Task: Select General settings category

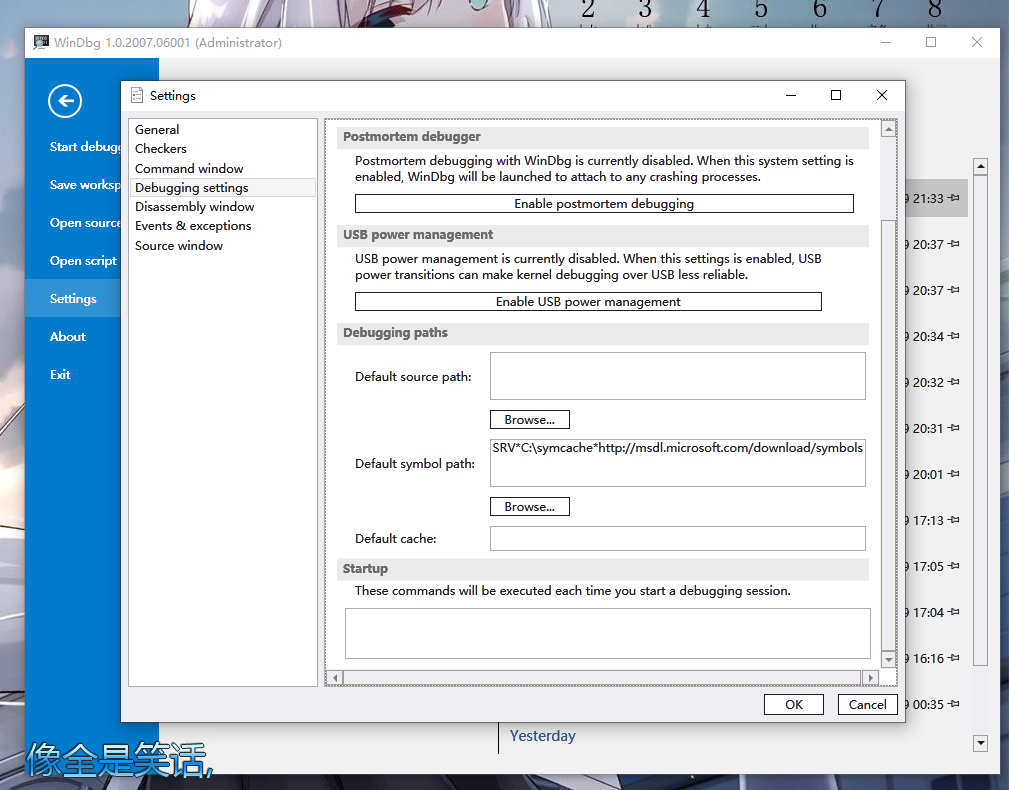Action: [222, 129]
